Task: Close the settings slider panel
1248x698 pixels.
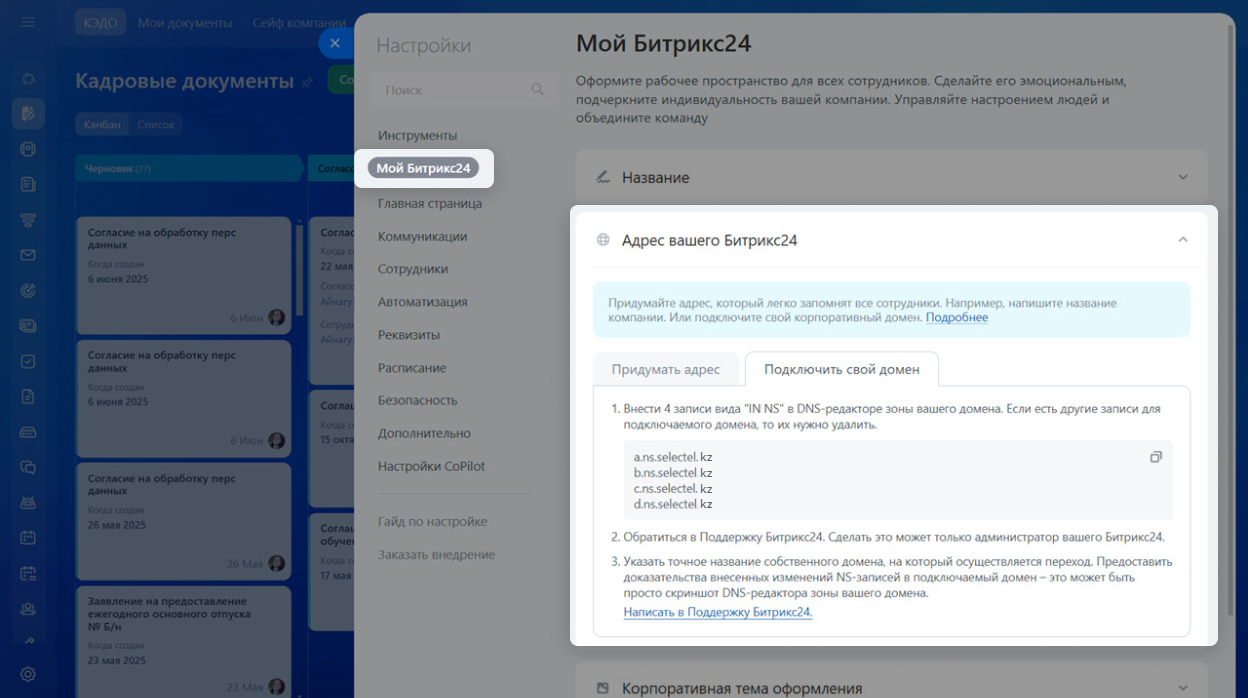Action: (335, 43)
